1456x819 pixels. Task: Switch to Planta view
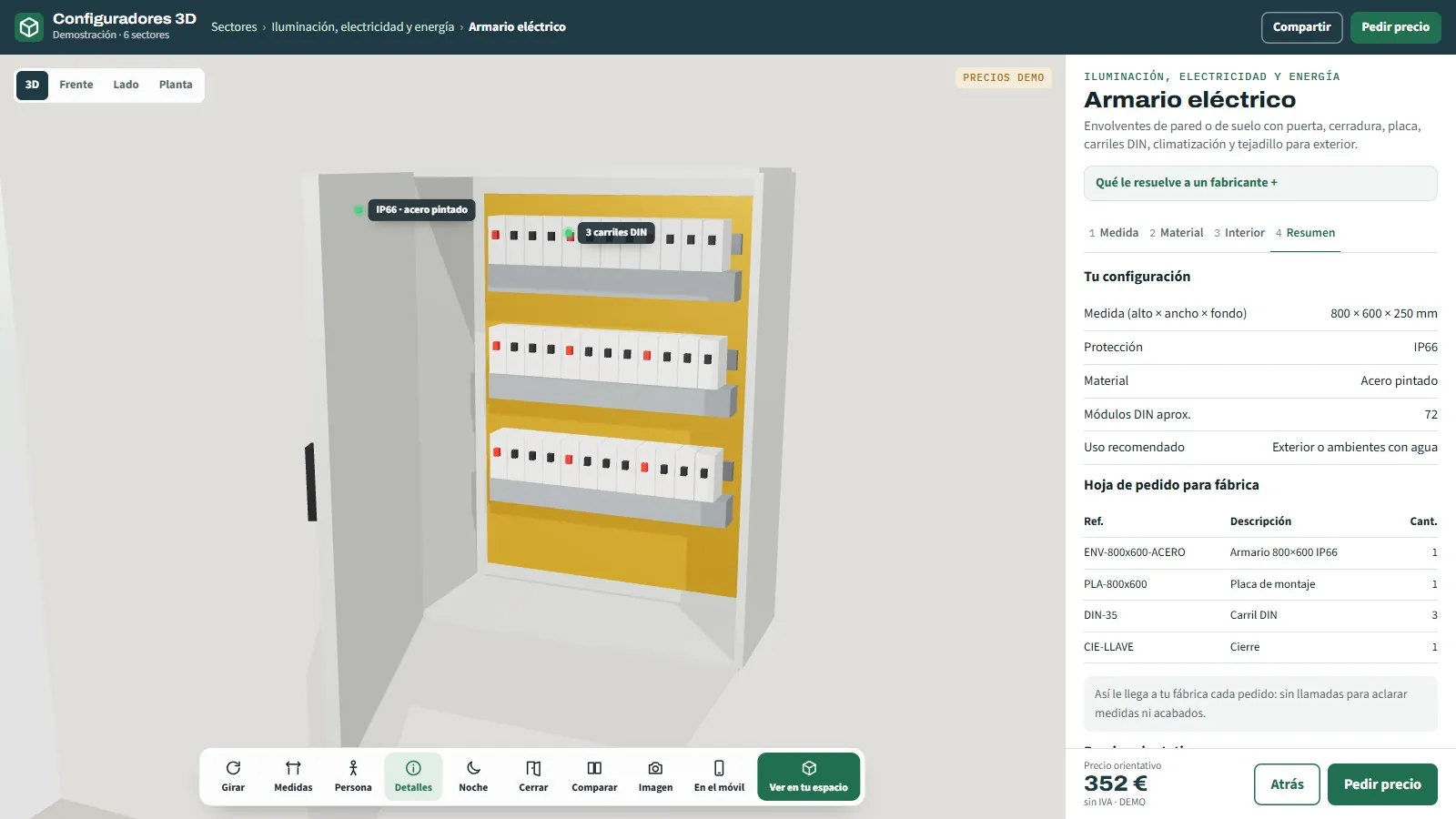click(x=176, y=85)
